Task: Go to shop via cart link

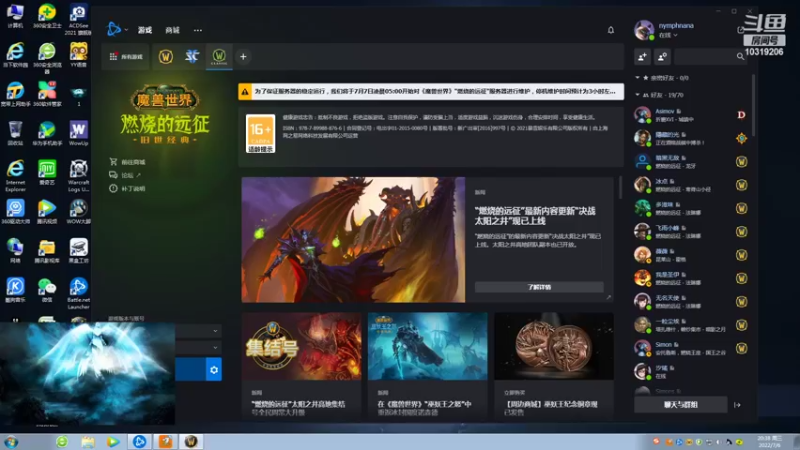Action: (x=127, y=162)
